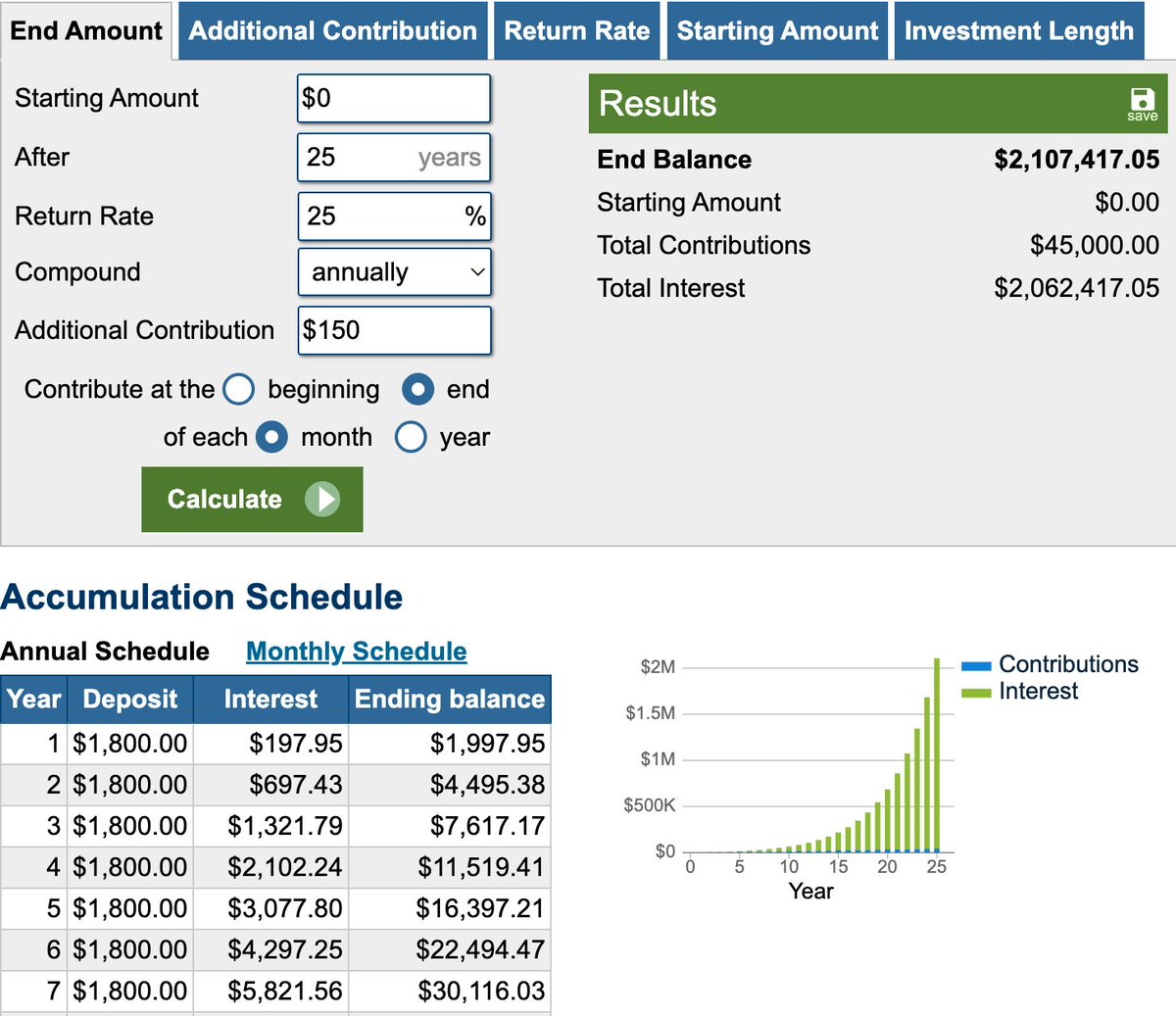Click the Total Interest value $2,062,417.05
This screenshot has width=1176, height=1016.
coord(1076,288)
